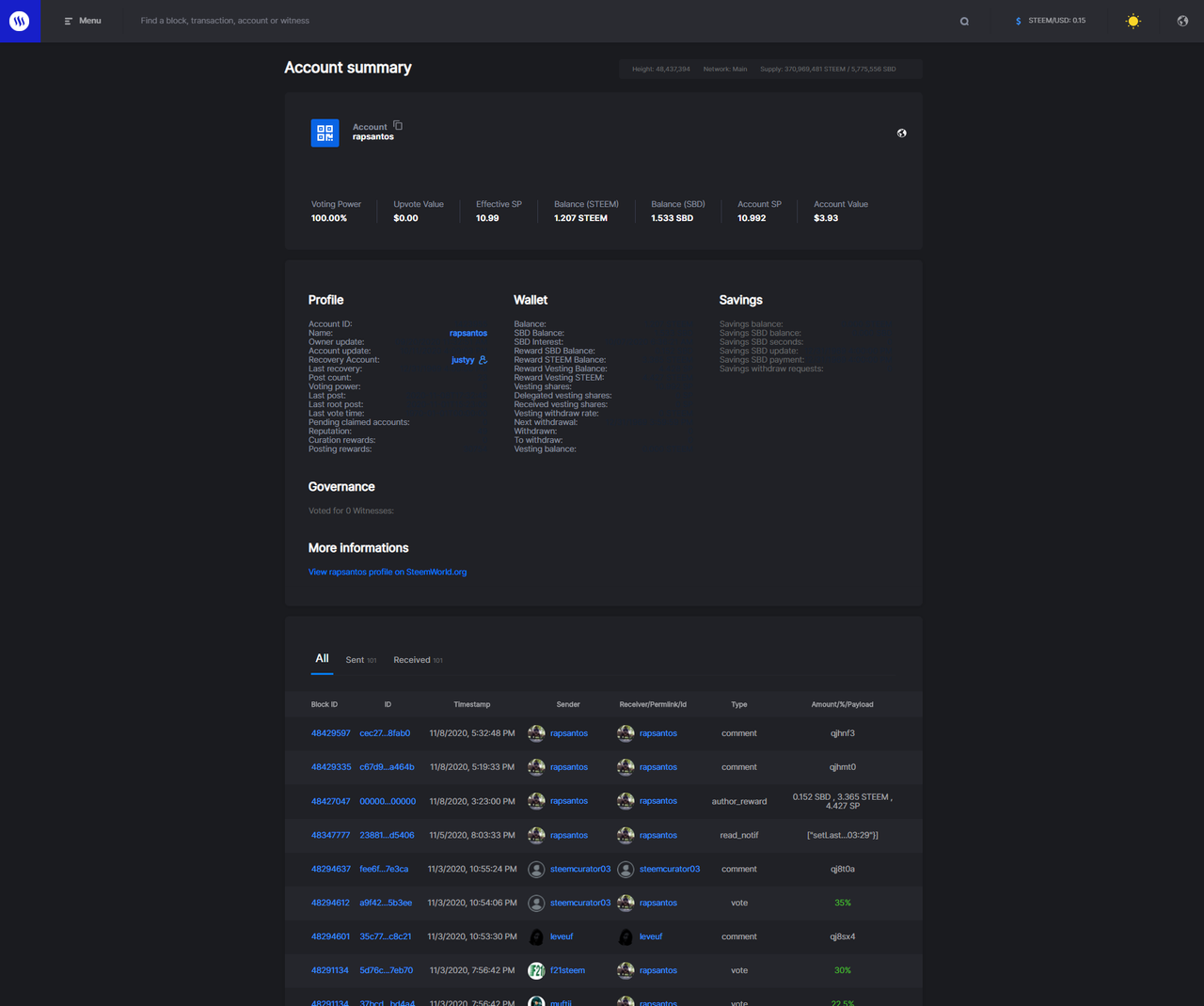The width and height of the screenshot is (1204, 1006).
Task: Open block 48291134 in f21steem row
Action: [x=330, y=970]
